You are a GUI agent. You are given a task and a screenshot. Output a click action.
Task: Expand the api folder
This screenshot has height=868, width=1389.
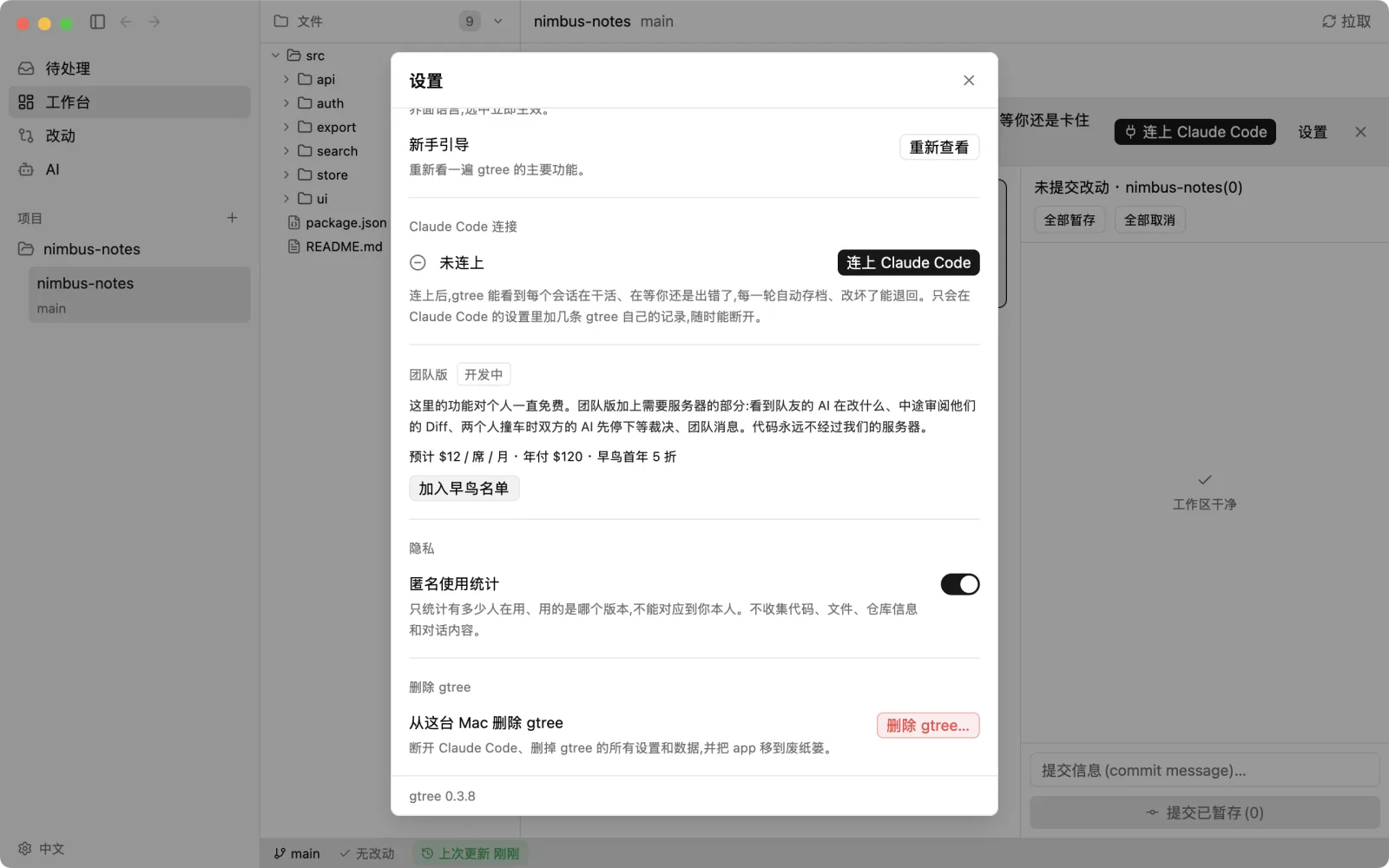(286, 79)
